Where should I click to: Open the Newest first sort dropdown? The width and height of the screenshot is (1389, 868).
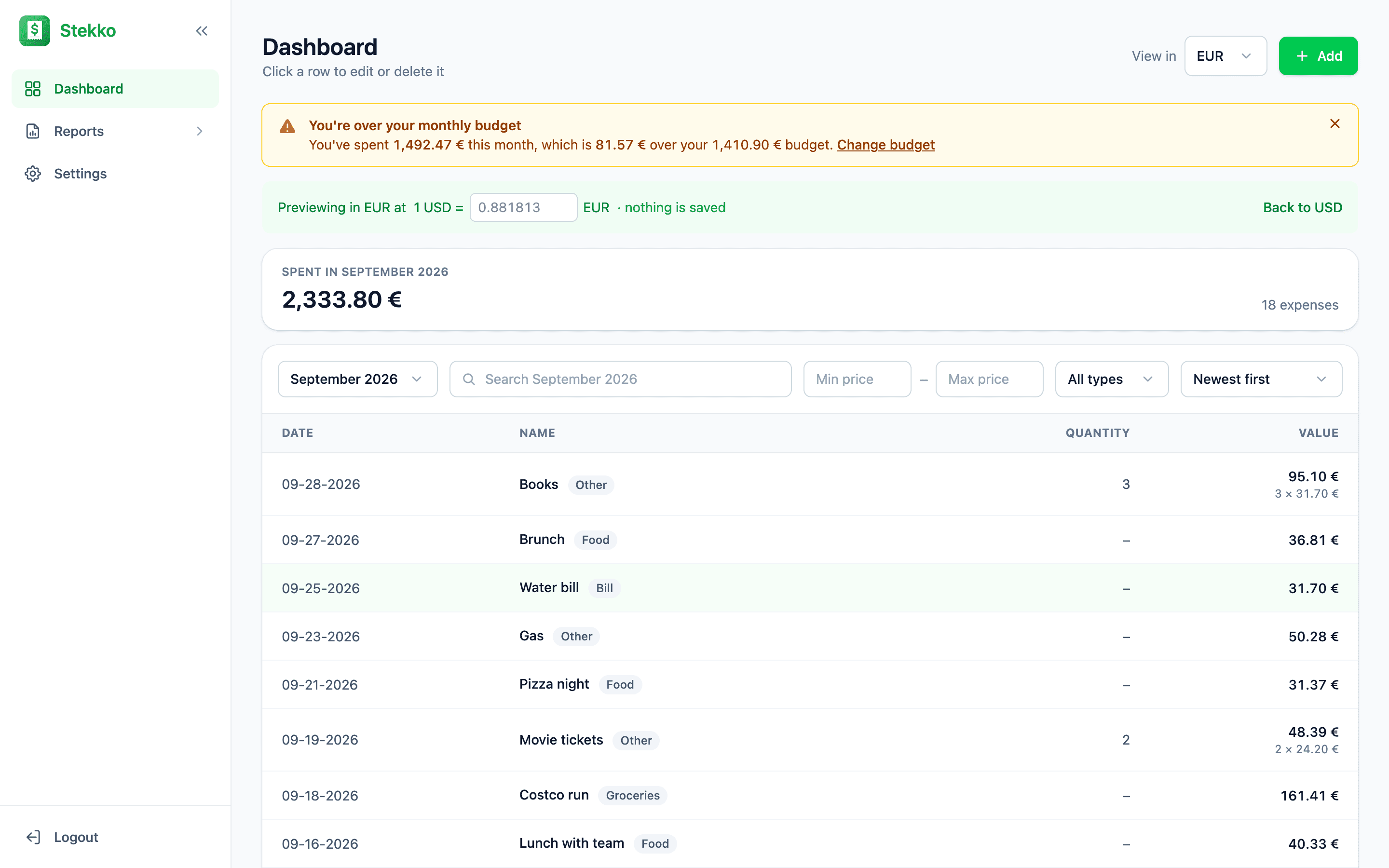[x=1261, y=379]
